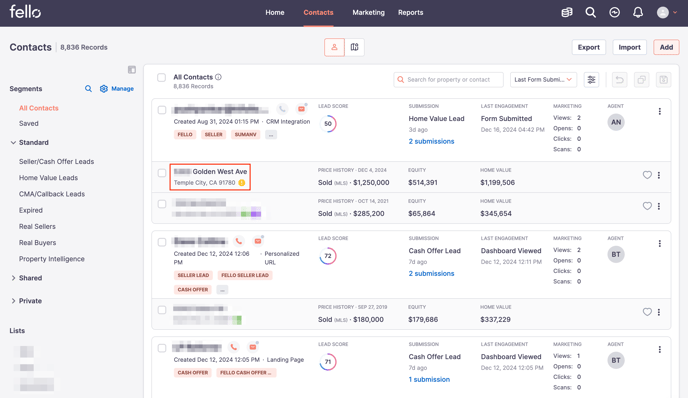
Task: Open more options for Golden West Ave row
Action: (659, 175)
